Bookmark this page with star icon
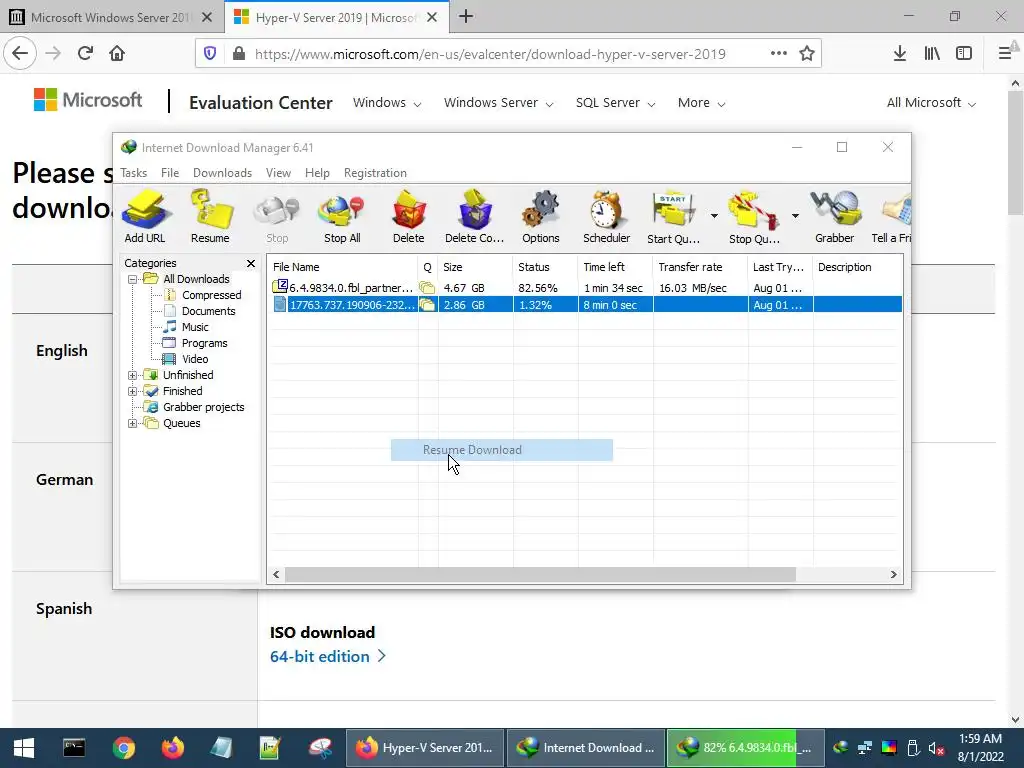The width and height of the screenshot is (1024, 768). [x=807, y=54]
